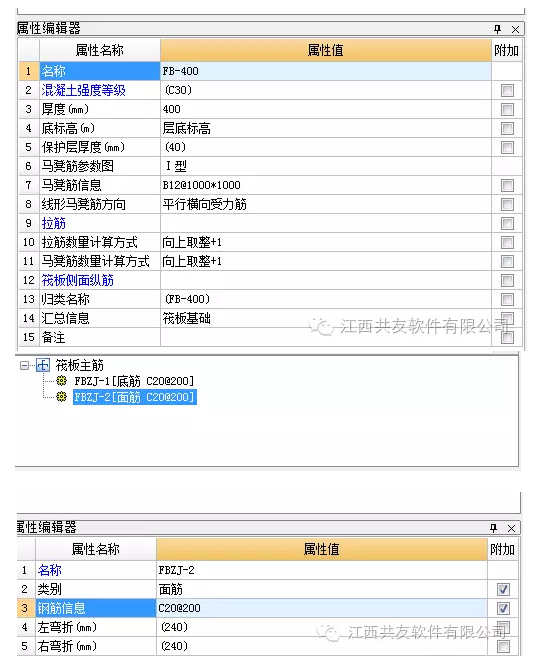The width and height of the screenshot is (537, 660).
Task: Click 附加 header in upper editor
Action: (507, 51)
